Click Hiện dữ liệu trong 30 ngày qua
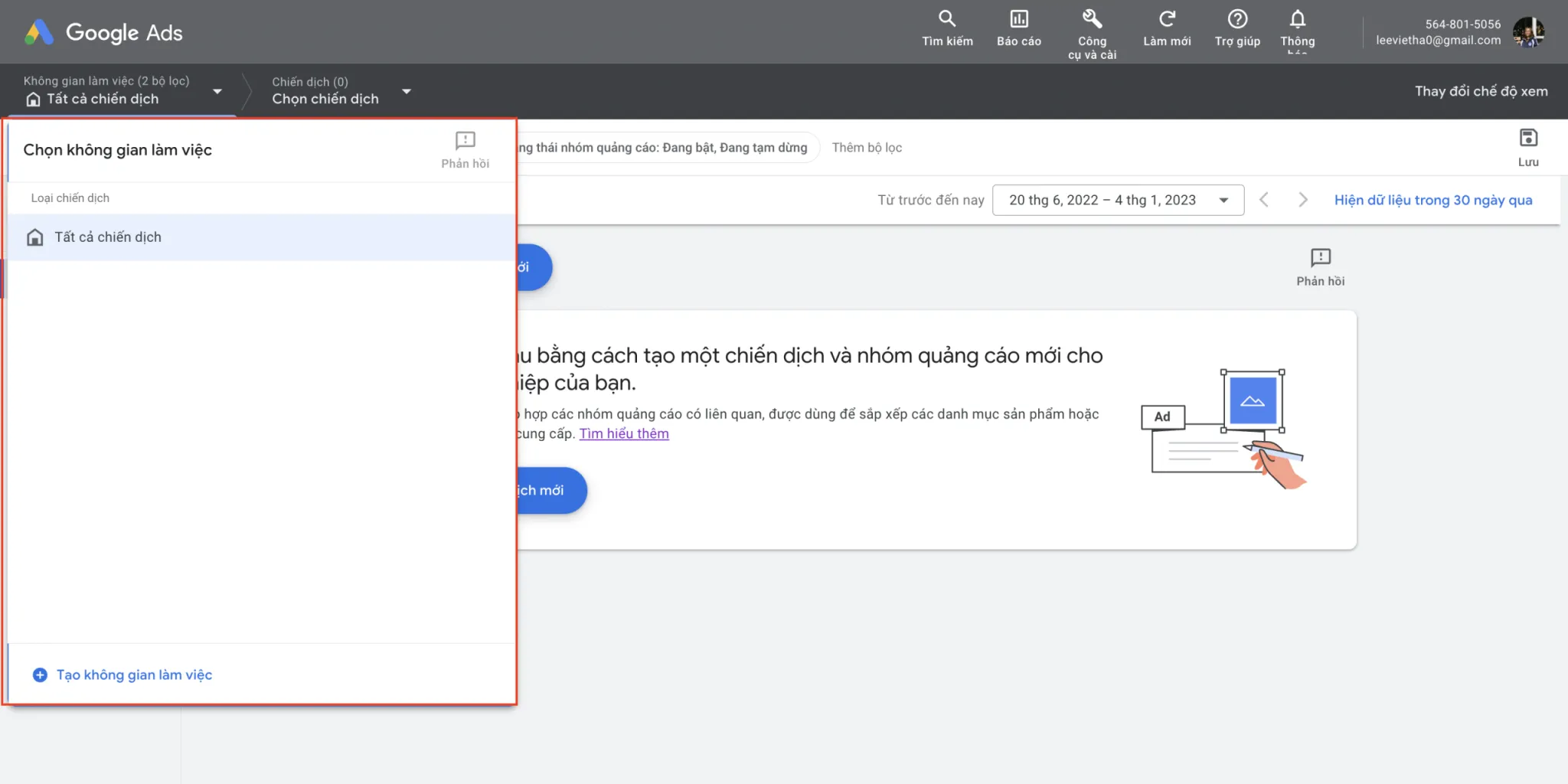1568x784 pixels. tap(1433, 200)
